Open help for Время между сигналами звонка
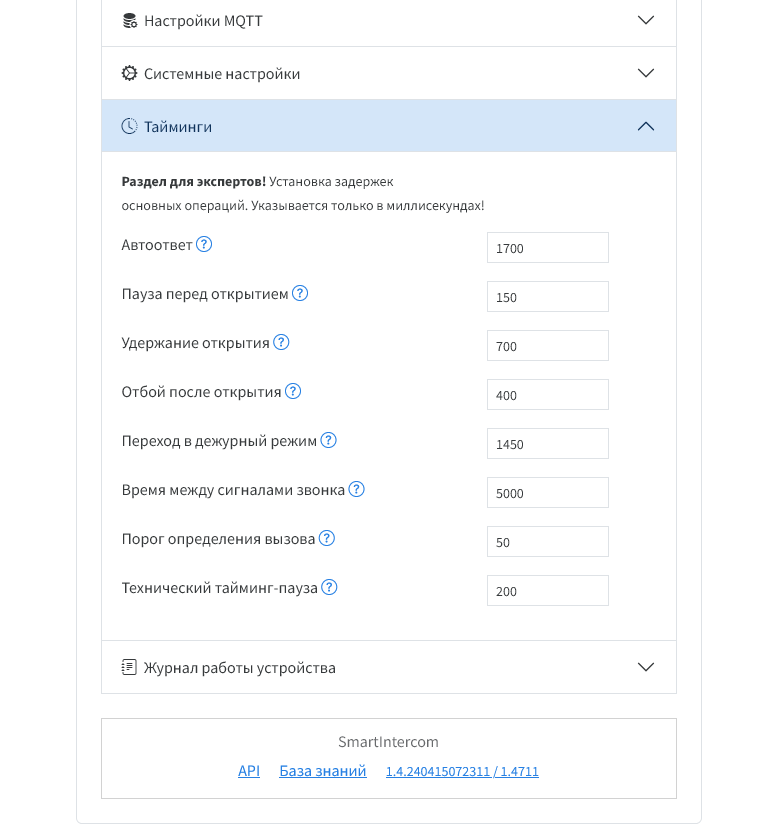This screenshot has width=777, height=832. pyautogui.click(x=357, y=489)
